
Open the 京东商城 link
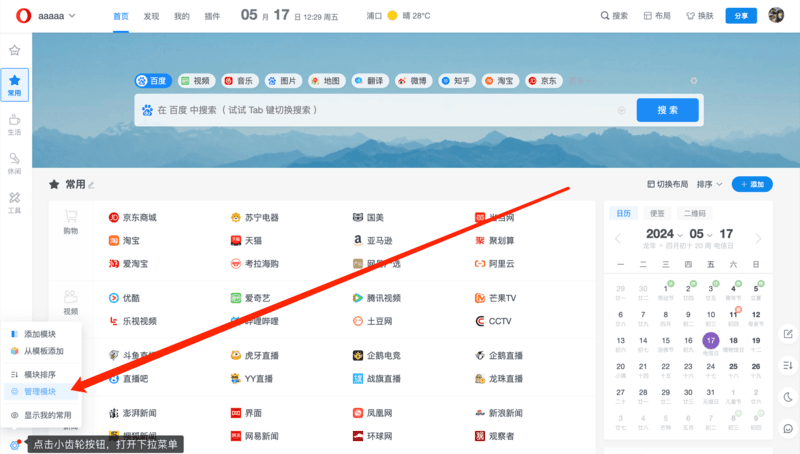click(133, 217)
